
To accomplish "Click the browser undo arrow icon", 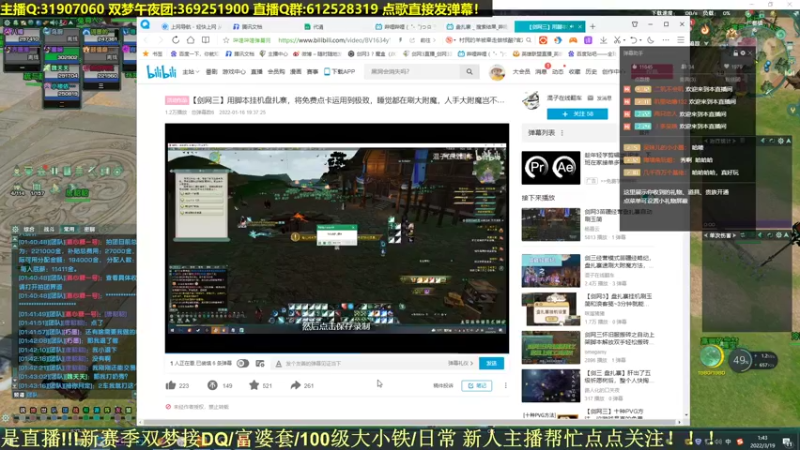I will [633, 40].
